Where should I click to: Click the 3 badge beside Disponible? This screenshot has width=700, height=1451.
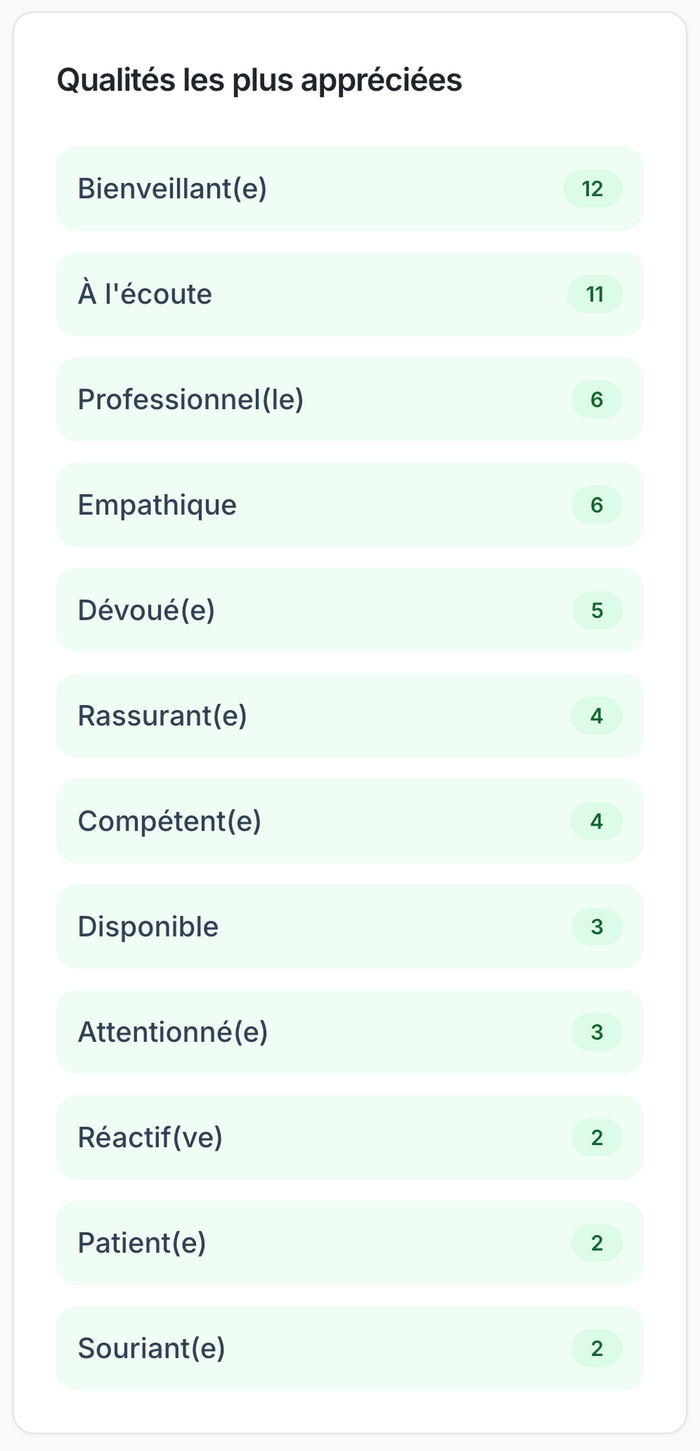pyautogui.click(x=597, y=927)
